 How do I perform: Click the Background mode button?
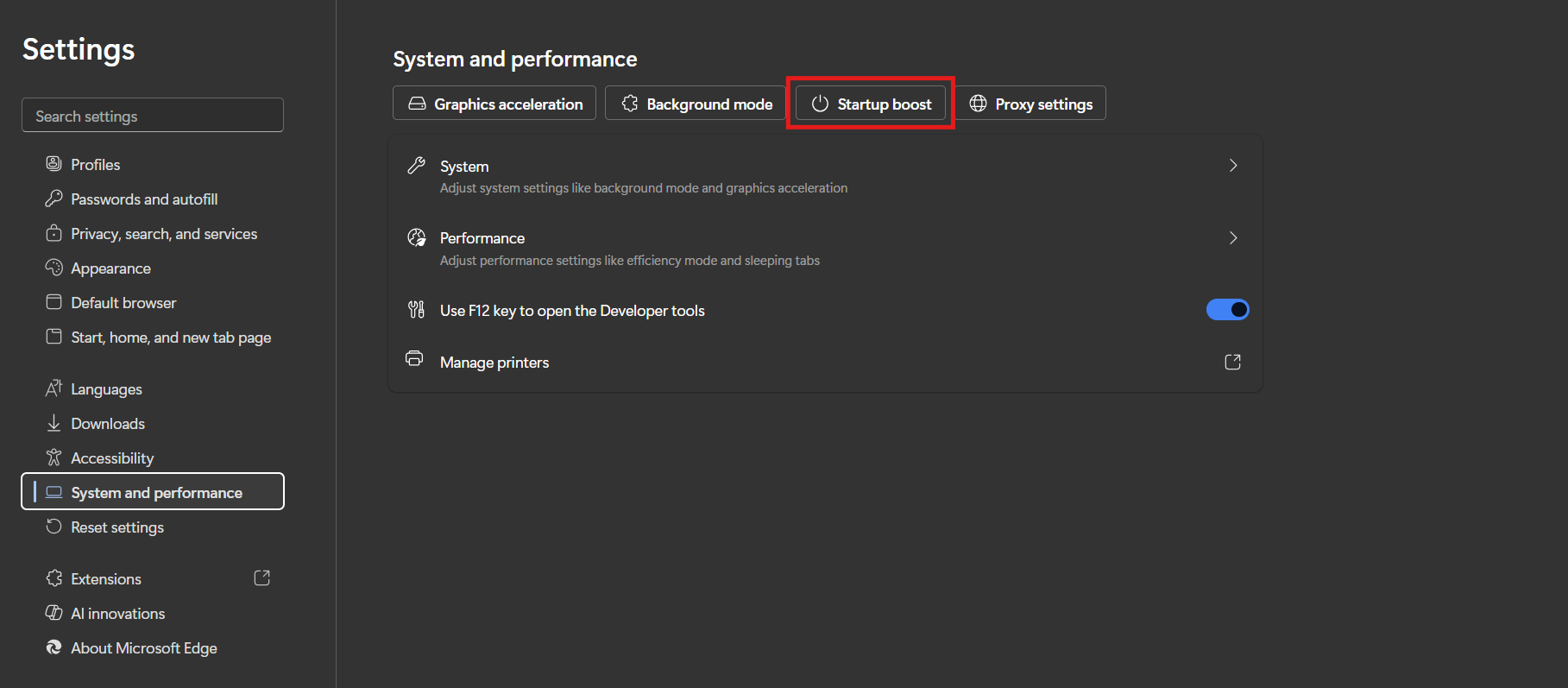tap(696, 104)
